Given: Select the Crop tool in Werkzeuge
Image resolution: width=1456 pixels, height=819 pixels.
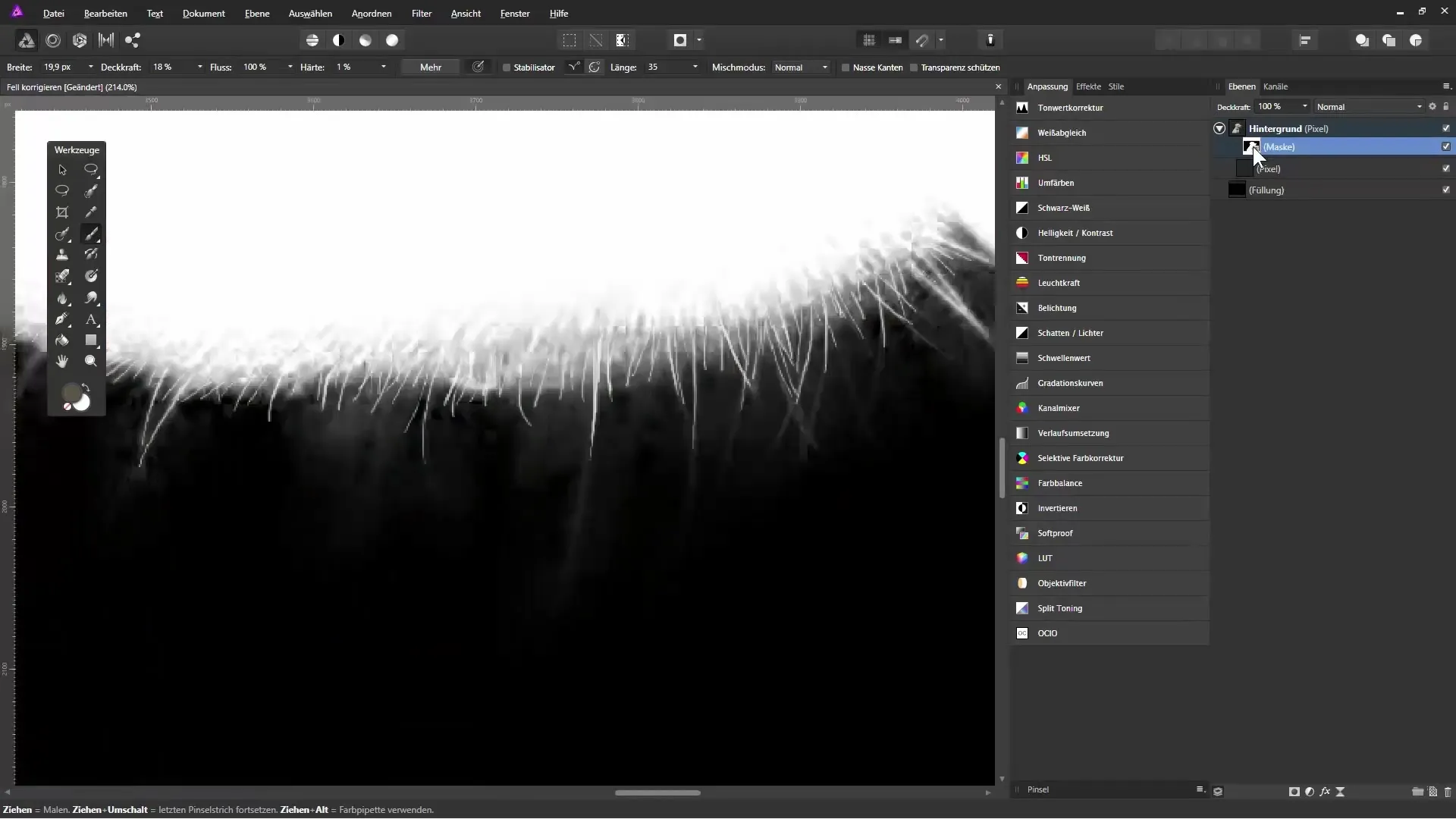Looking at the screenshot, I should (x=62, y=212).
